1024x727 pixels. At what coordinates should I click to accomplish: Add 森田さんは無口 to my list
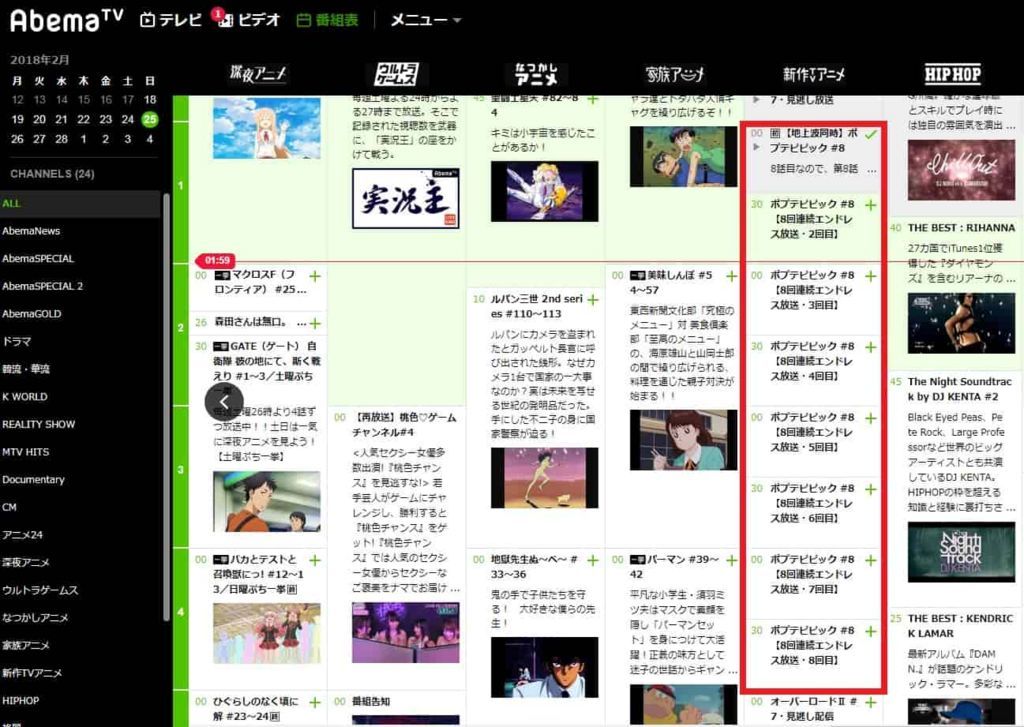tap(315, 324)
